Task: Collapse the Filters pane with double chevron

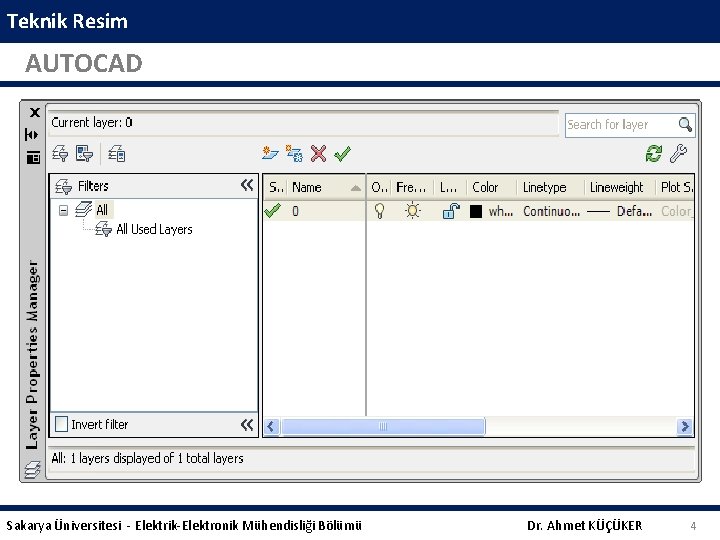Action: pos(247,186)
